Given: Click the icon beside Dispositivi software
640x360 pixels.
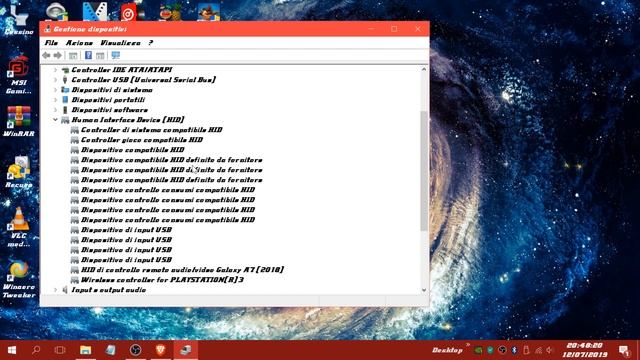Looking at the screenshot, I should click(x=65, y=110).
